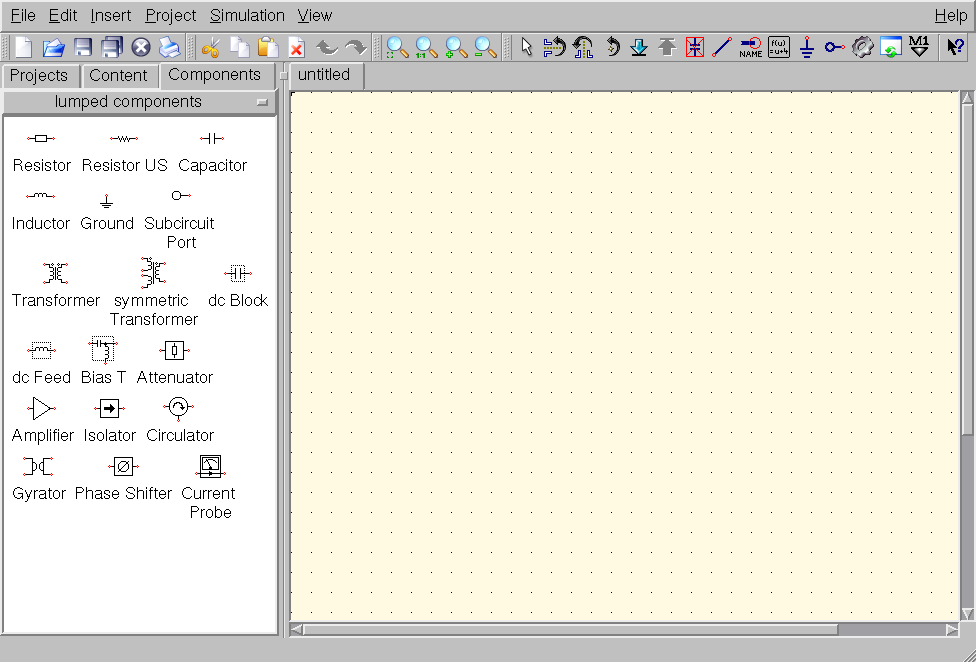Open the Insert menu
The height and width of the screenshot is (662, 976).
(x=110, y=15)
